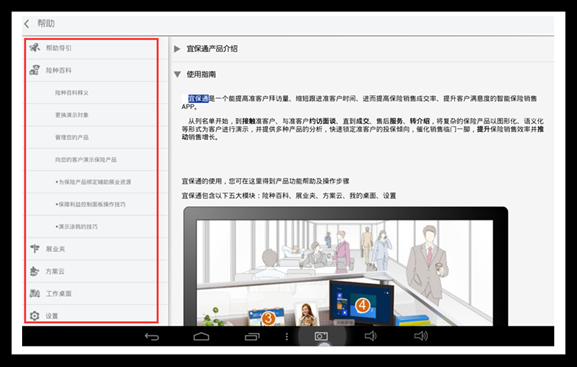Tap the screenshot camera icon in navigation bar
This screenshot has width=577, height=367.
tap(321, 336)
